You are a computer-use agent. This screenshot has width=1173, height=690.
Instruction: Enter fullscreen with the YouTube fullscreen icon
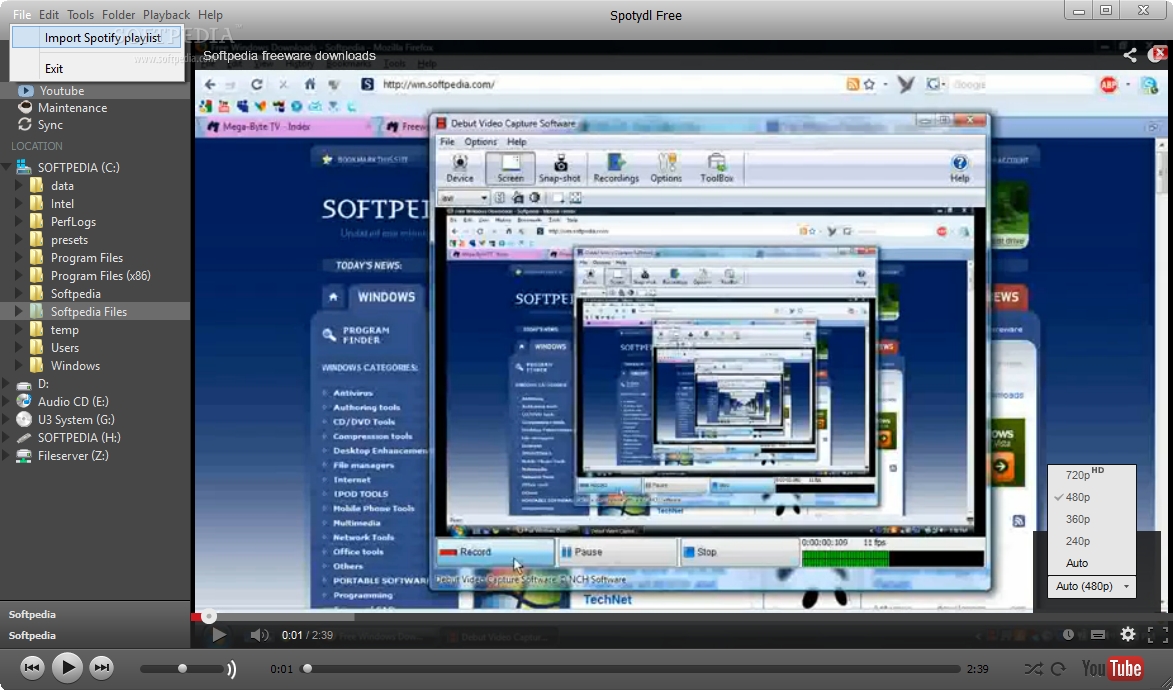[x=1157, y=635]
